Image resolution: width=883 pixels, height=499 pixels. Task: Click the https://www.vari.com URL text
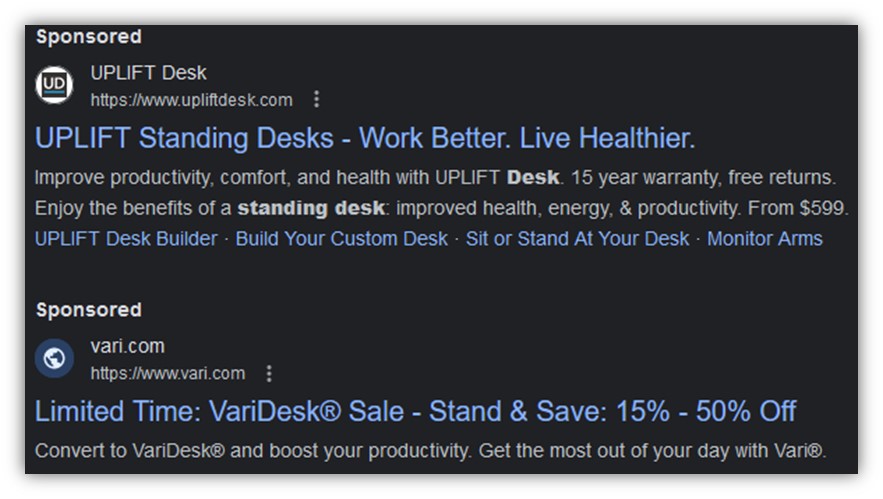(167, 374)
